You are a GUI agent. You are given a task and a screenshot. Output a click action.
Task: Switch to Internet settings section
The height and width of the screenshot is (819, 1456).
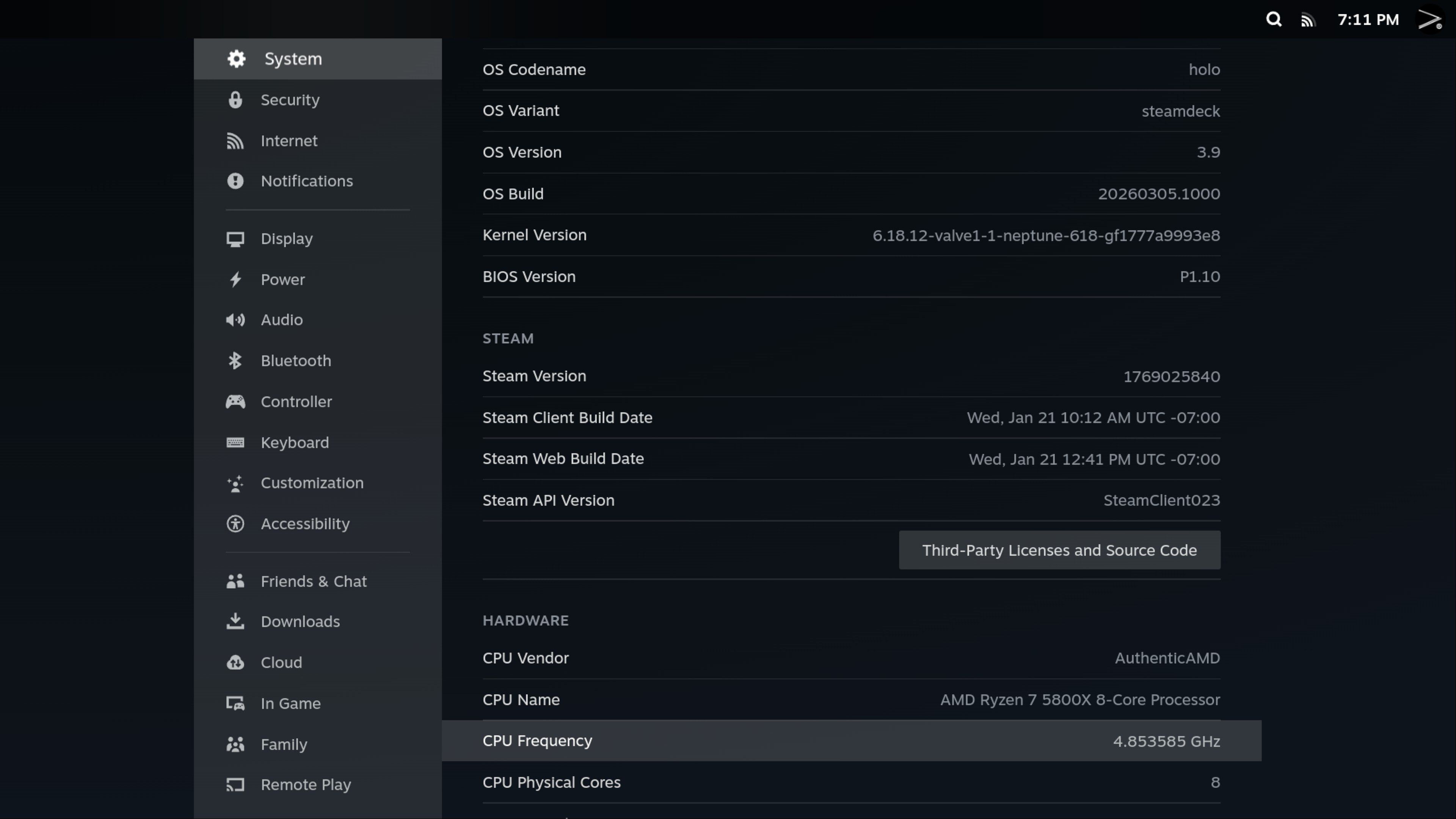(x=288, y=141)
